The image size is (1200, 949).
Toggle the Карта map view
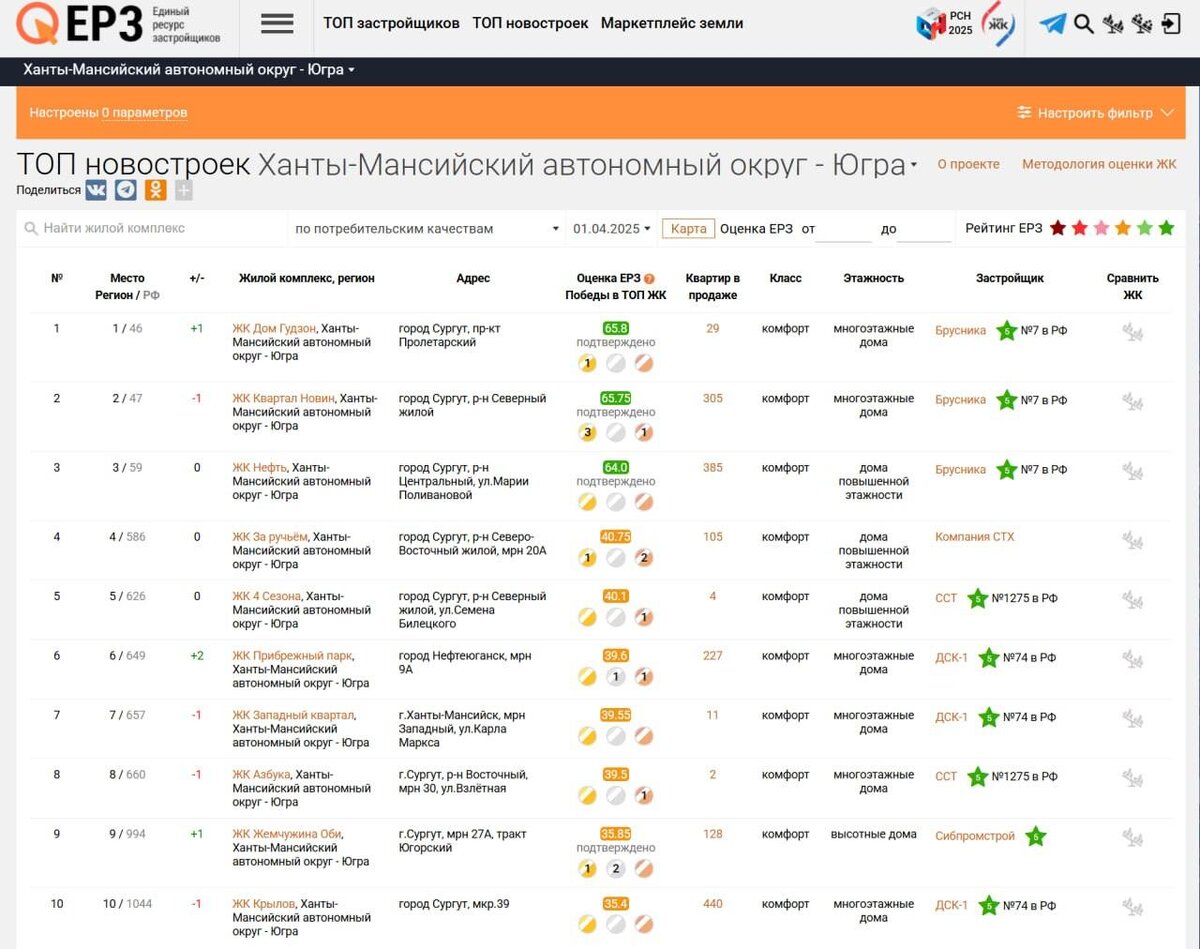(x=688, y=229)
